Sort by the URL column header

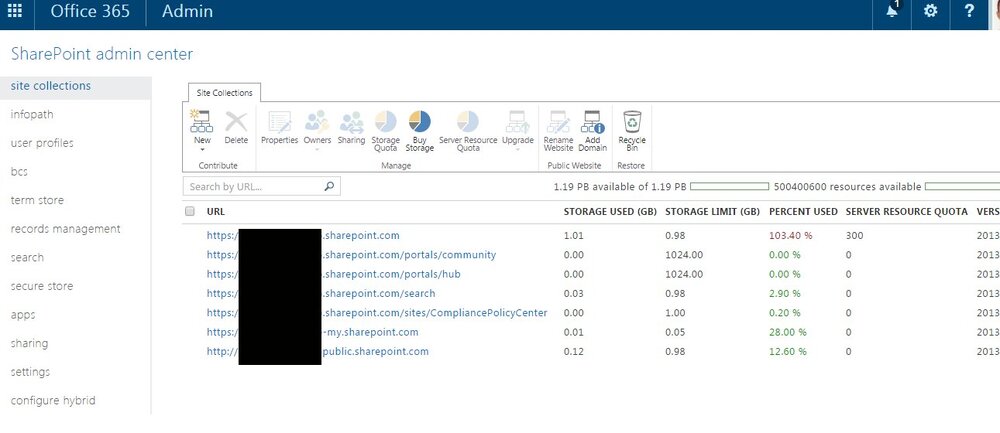[216, 212]
